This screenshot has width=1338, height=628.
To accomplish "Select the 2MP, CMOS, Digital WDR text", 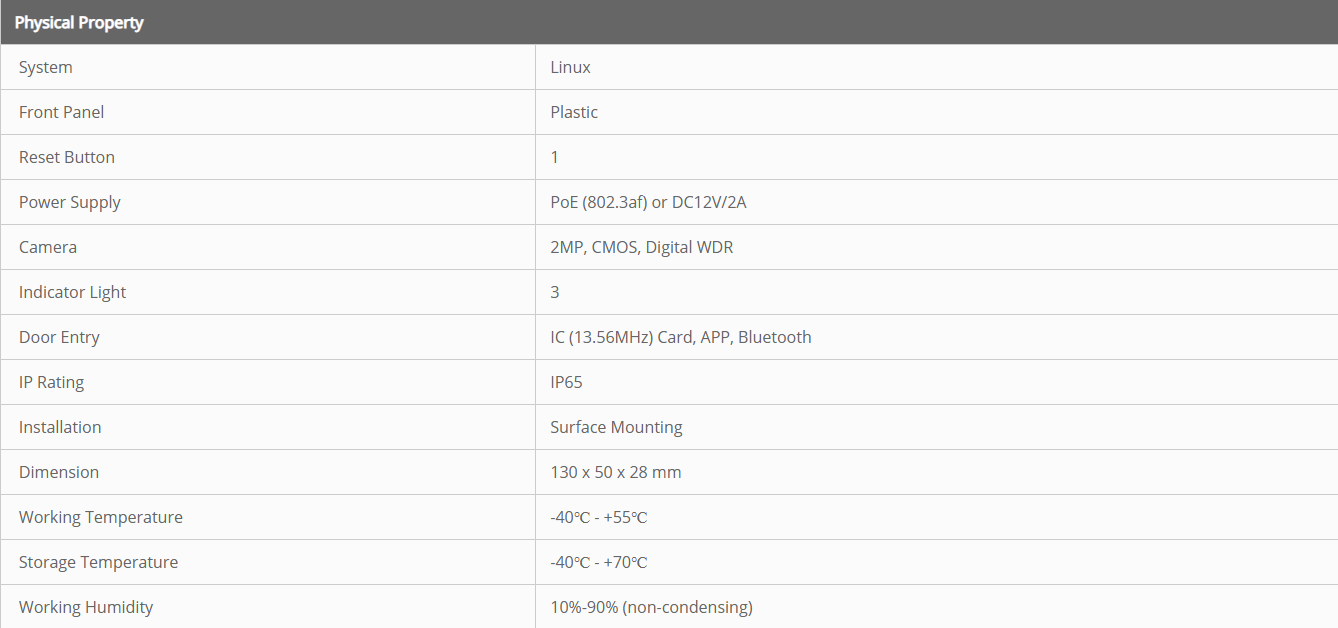I will click(x=641, y=247).
